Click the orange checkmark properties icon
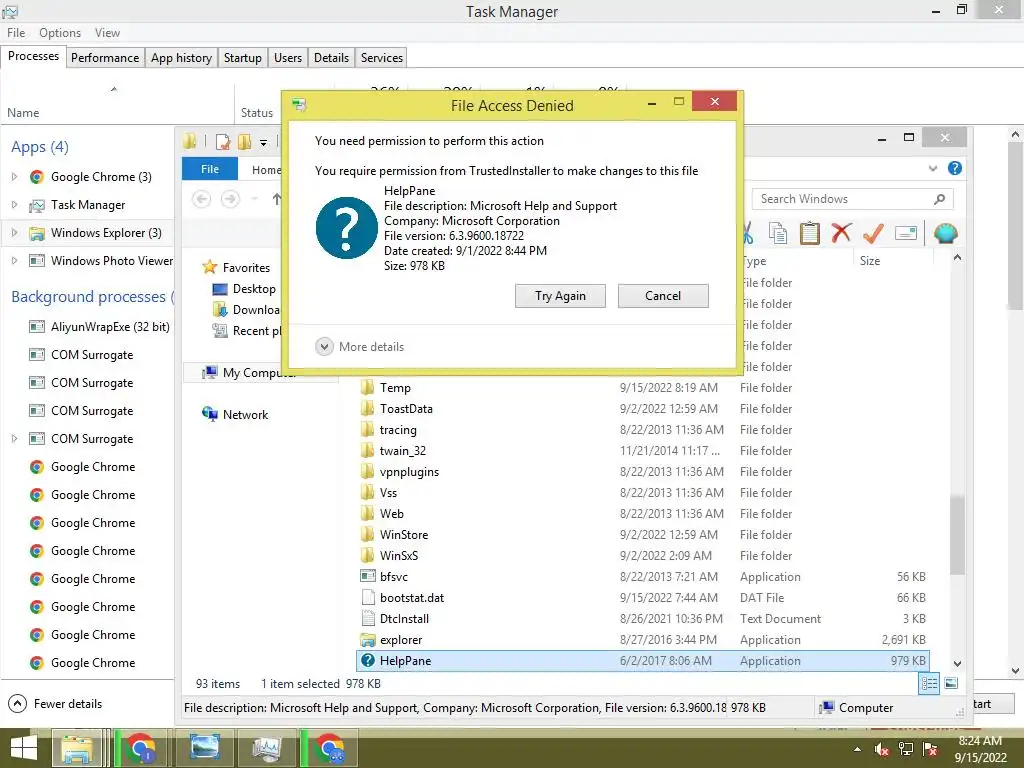 coord(873,233)
